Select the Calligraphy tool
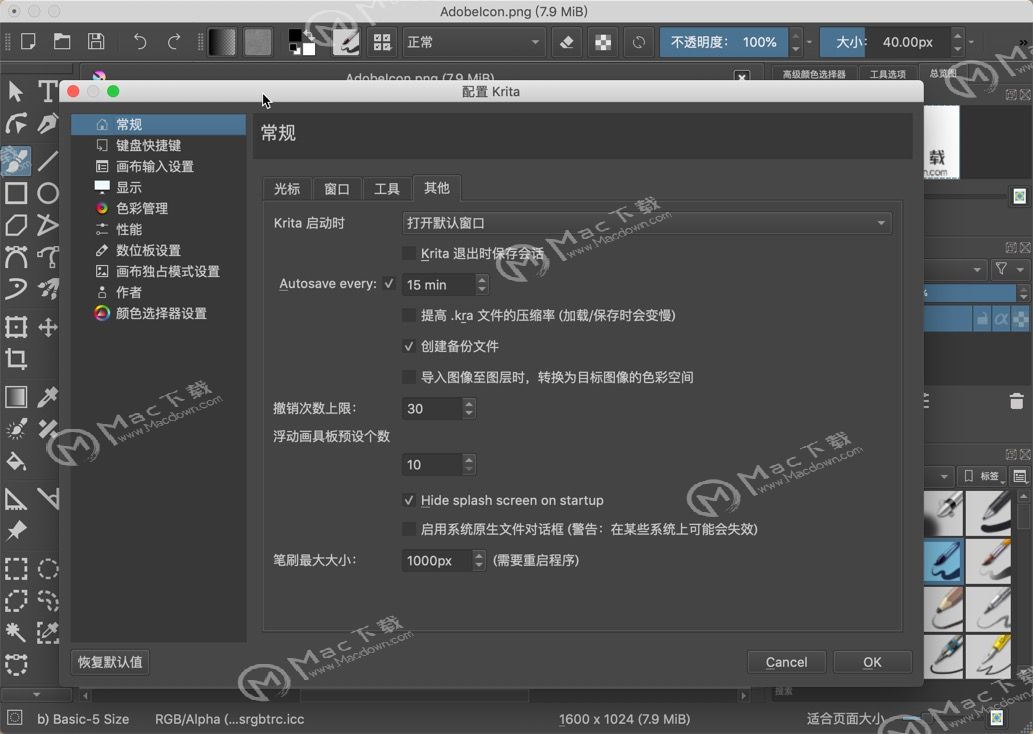 point(47,124)
